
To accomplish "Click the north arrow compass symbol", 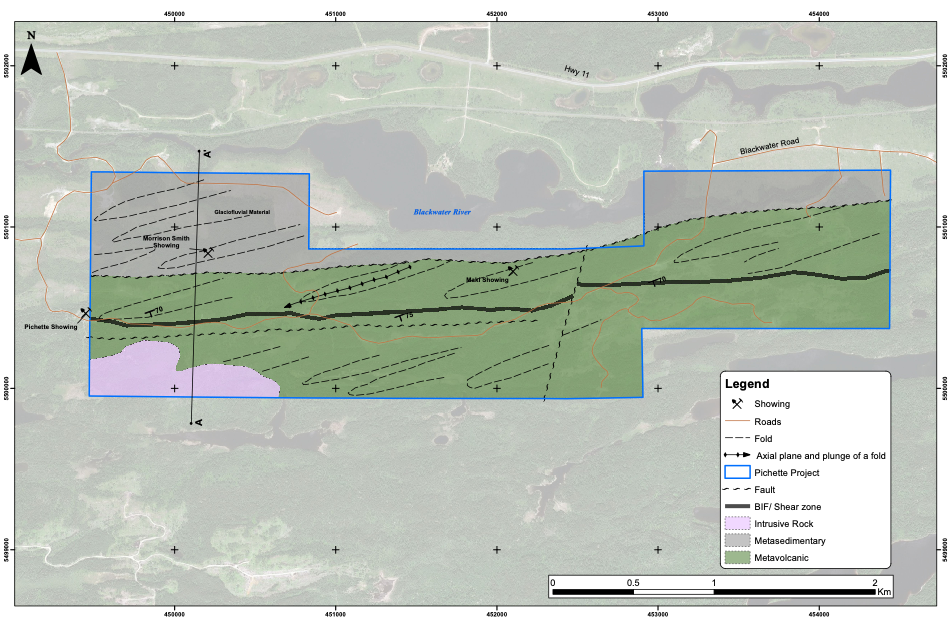I will pyautogui.click(x=31, y=56).
